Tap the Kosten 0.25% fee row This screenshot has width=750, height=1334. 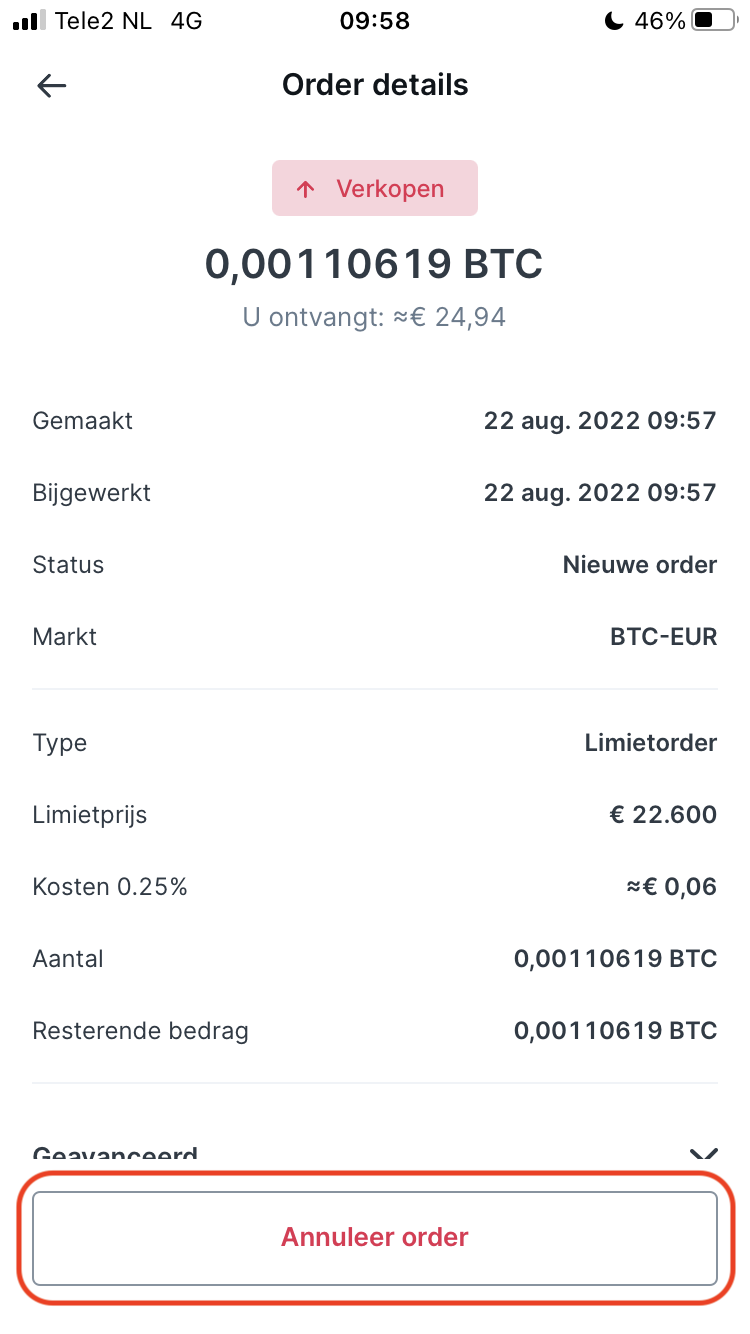375,887
